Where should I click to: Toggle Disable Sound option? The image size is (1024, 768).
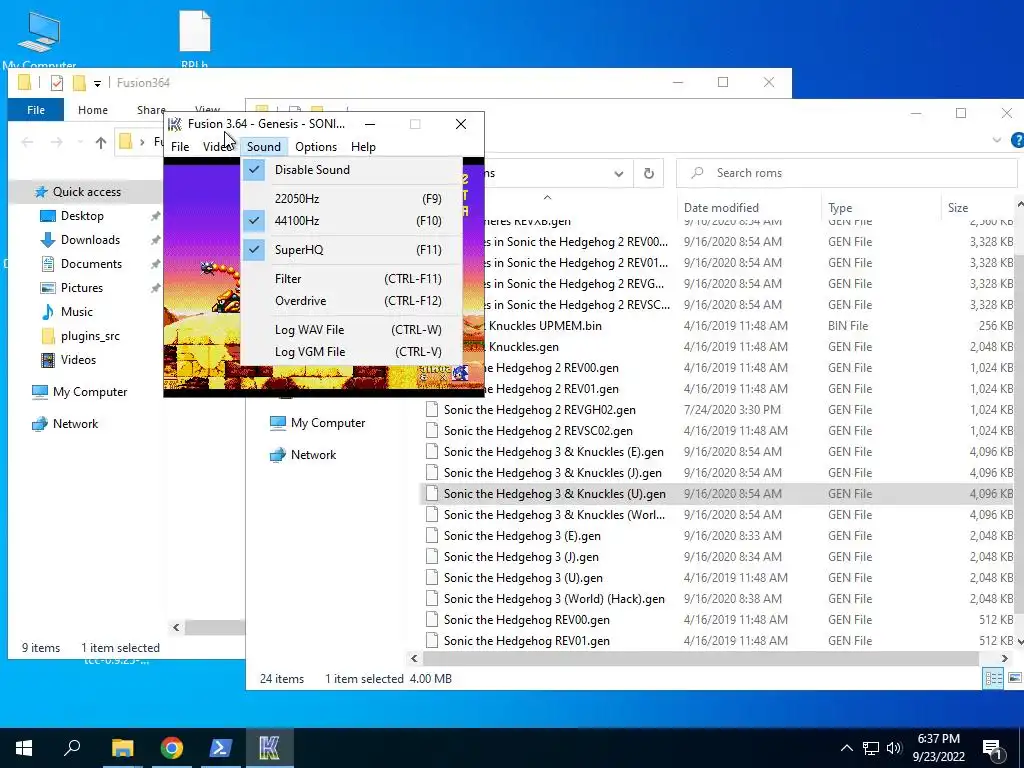(351, 170)
